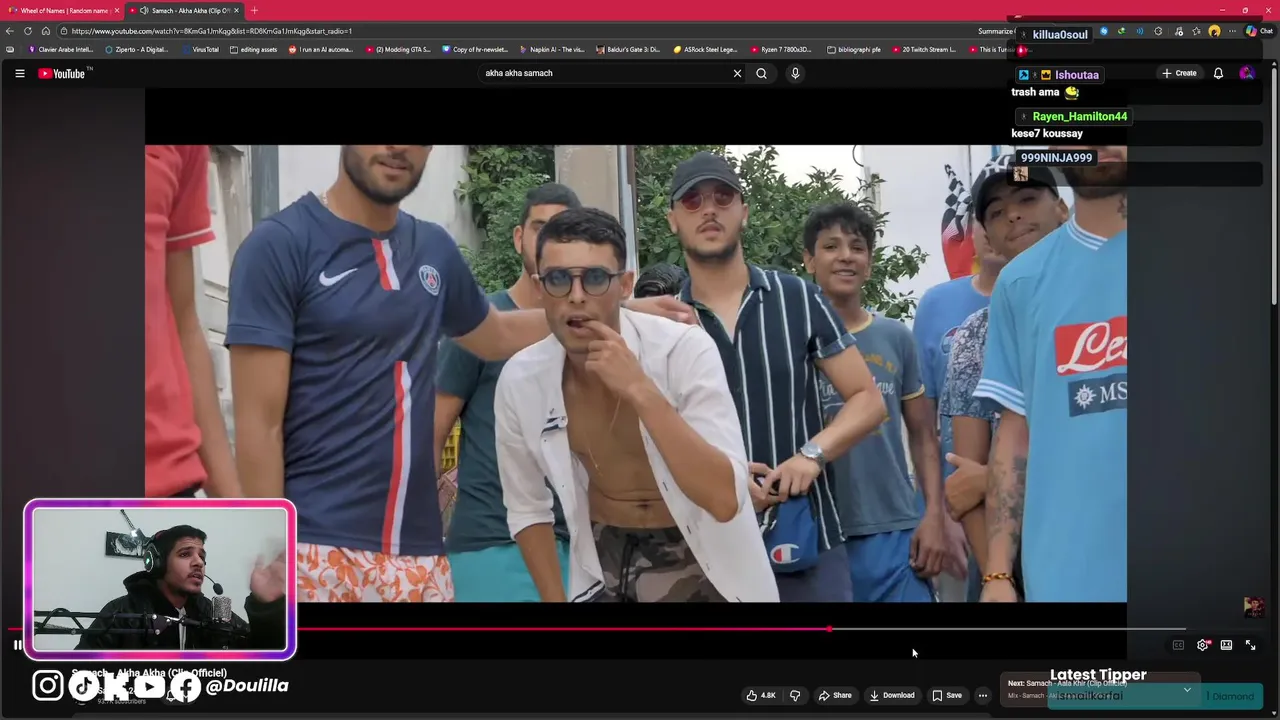1280x720 pixels.
Task: Open the Baldur's Gate 3 bookmark
Action: pyautogui.click(x=628, y=49)
